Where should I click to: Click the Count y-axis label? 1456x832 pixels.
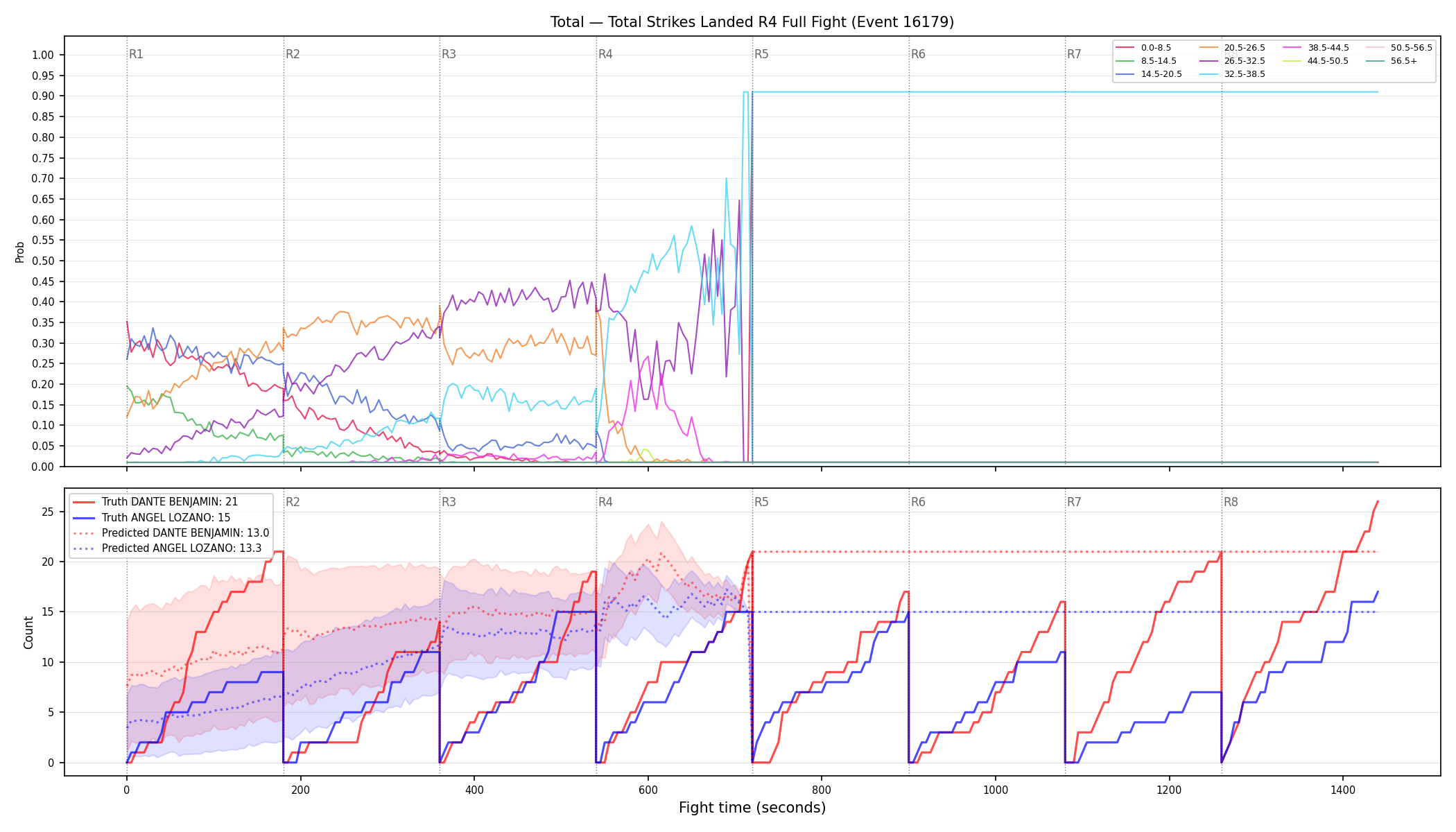28,632
